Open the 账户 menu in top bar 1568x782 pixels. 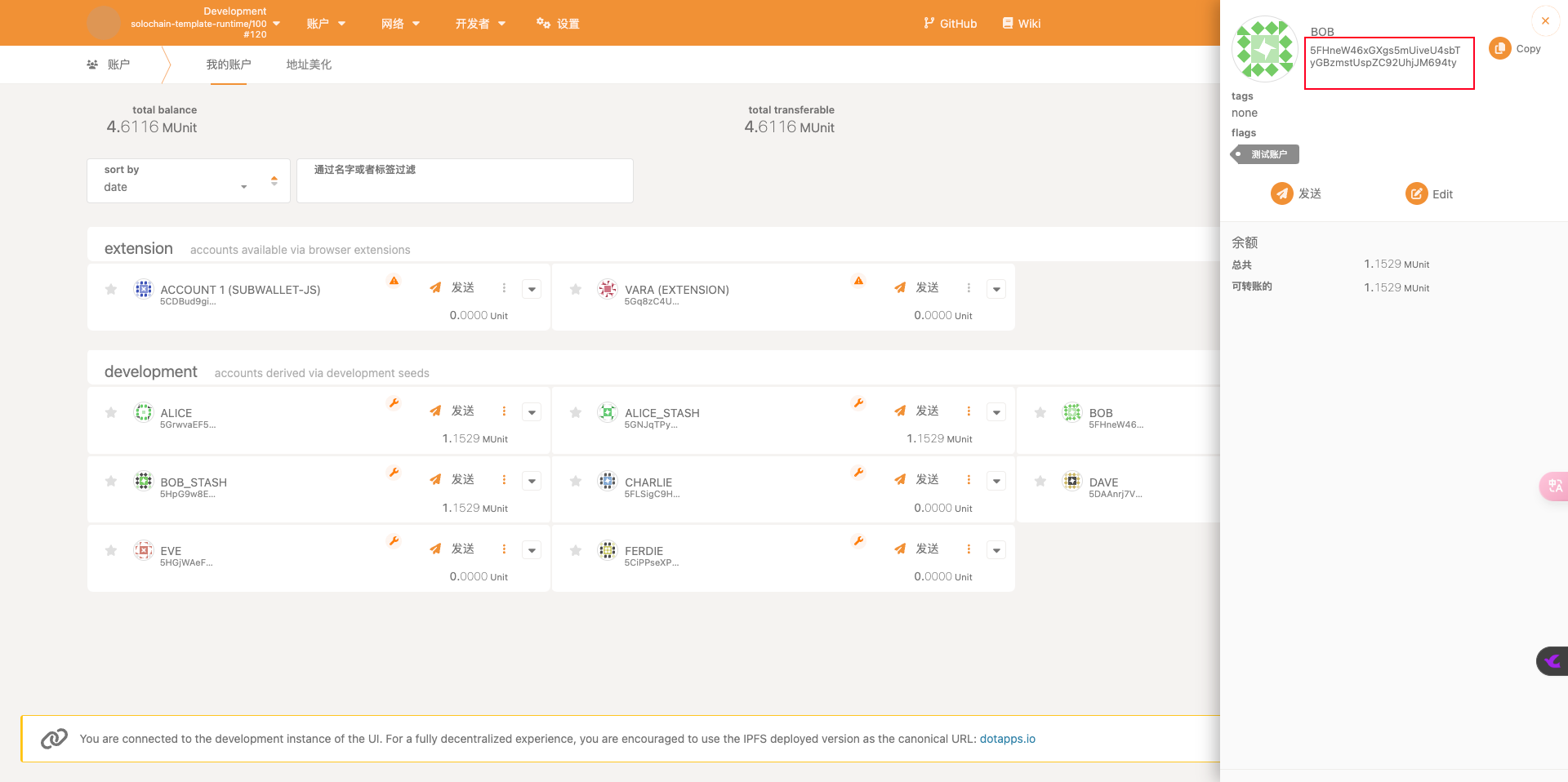pyautogui.click(x=326, y=24)
